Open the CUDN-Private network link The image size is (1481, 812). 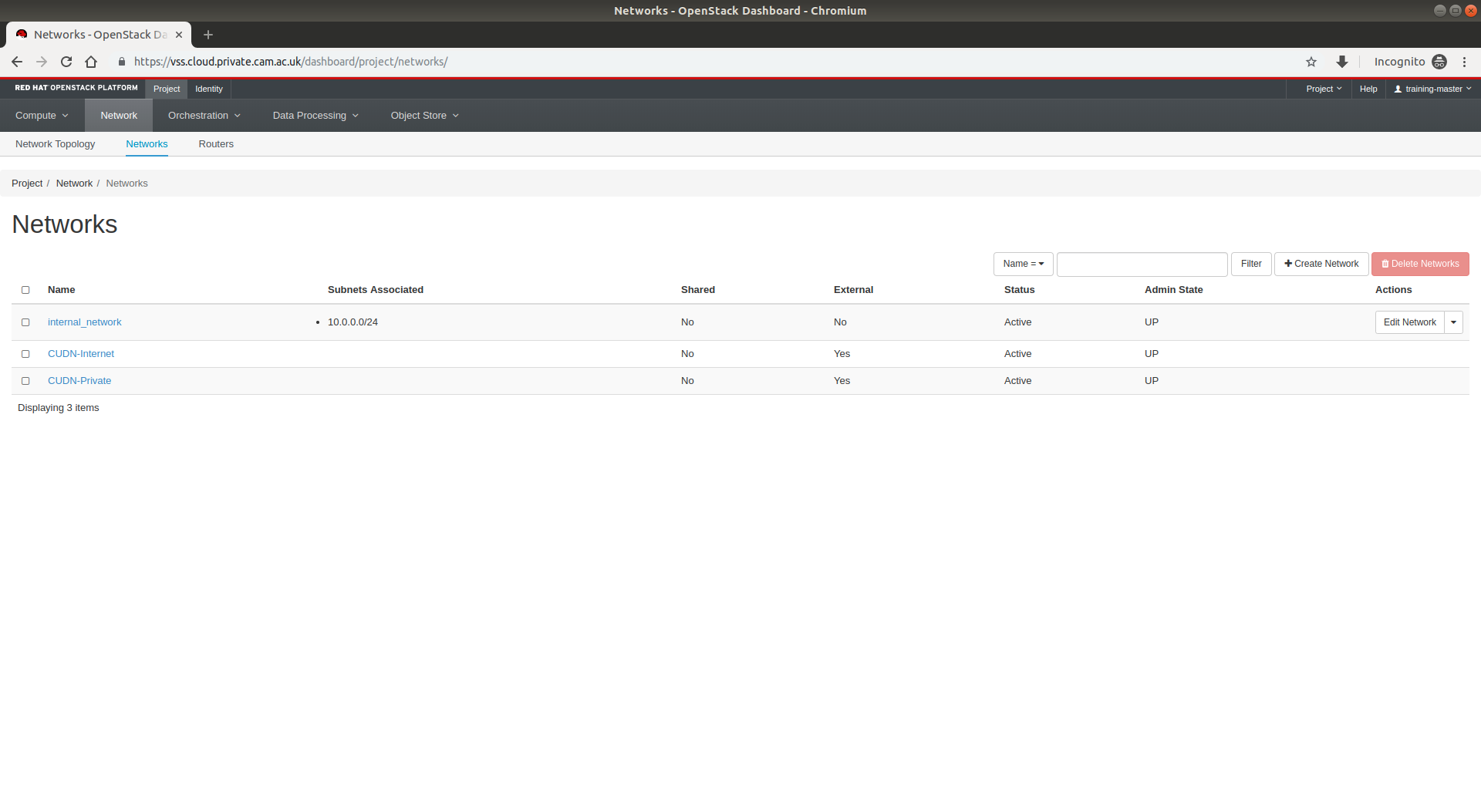(79, 381)
